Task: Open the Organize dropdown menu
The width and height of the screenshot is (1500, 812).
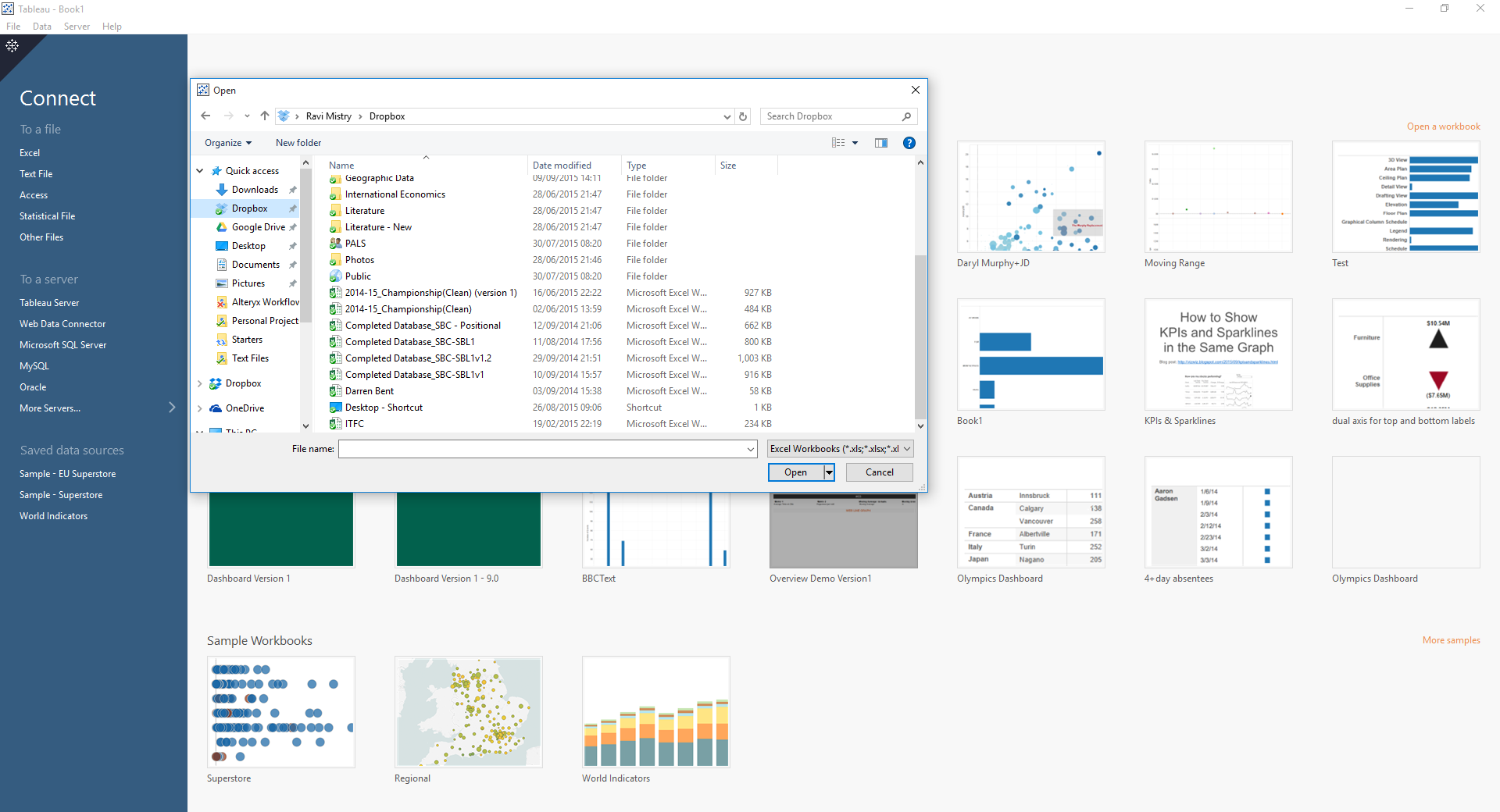Action: tap(228, 143)
